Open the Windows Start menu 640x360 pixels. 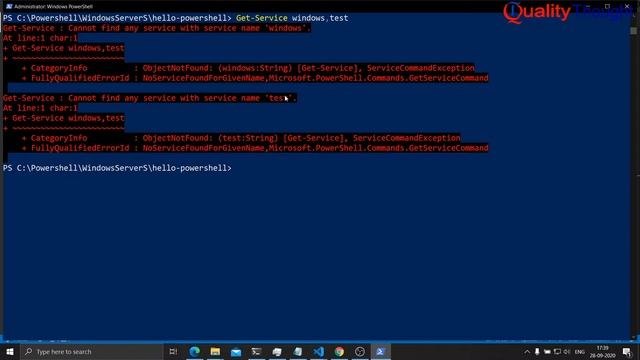pos(10,351)
